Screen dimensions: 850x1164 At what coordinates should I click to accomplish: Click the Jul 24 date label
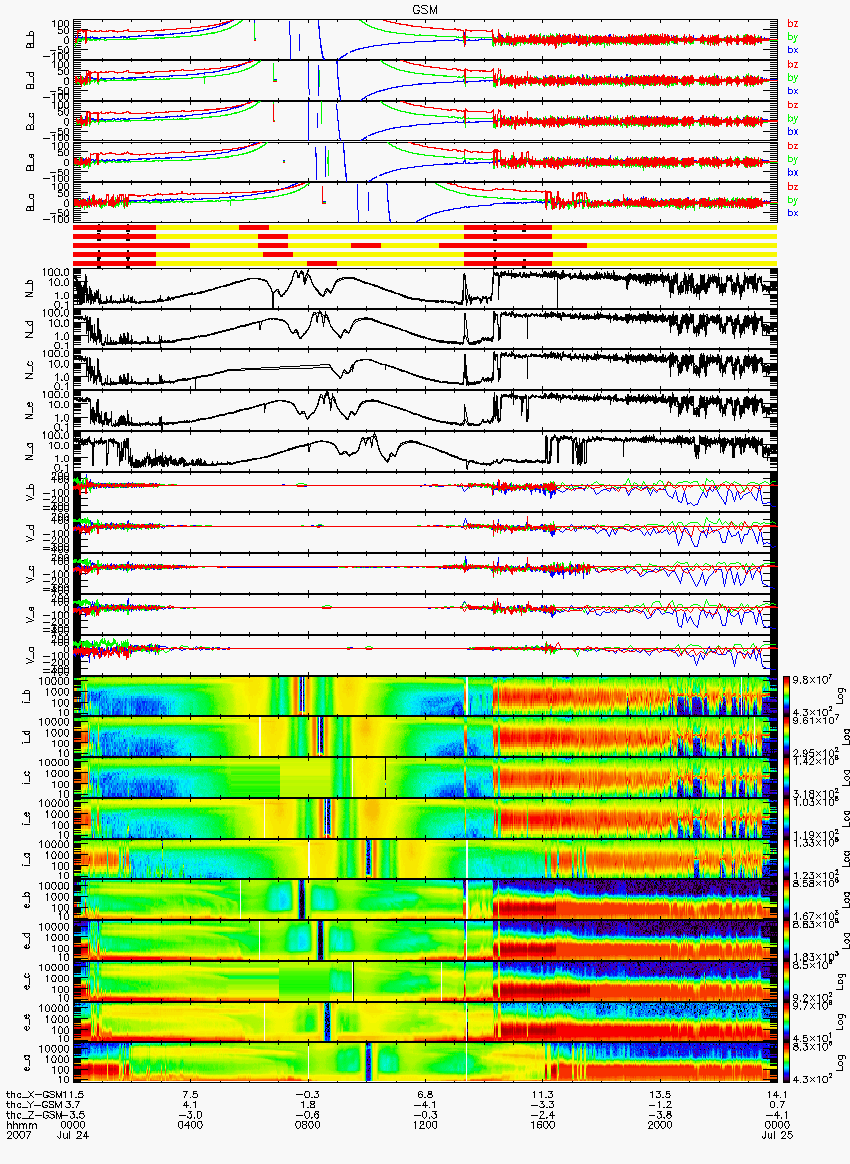[73, 1134]
